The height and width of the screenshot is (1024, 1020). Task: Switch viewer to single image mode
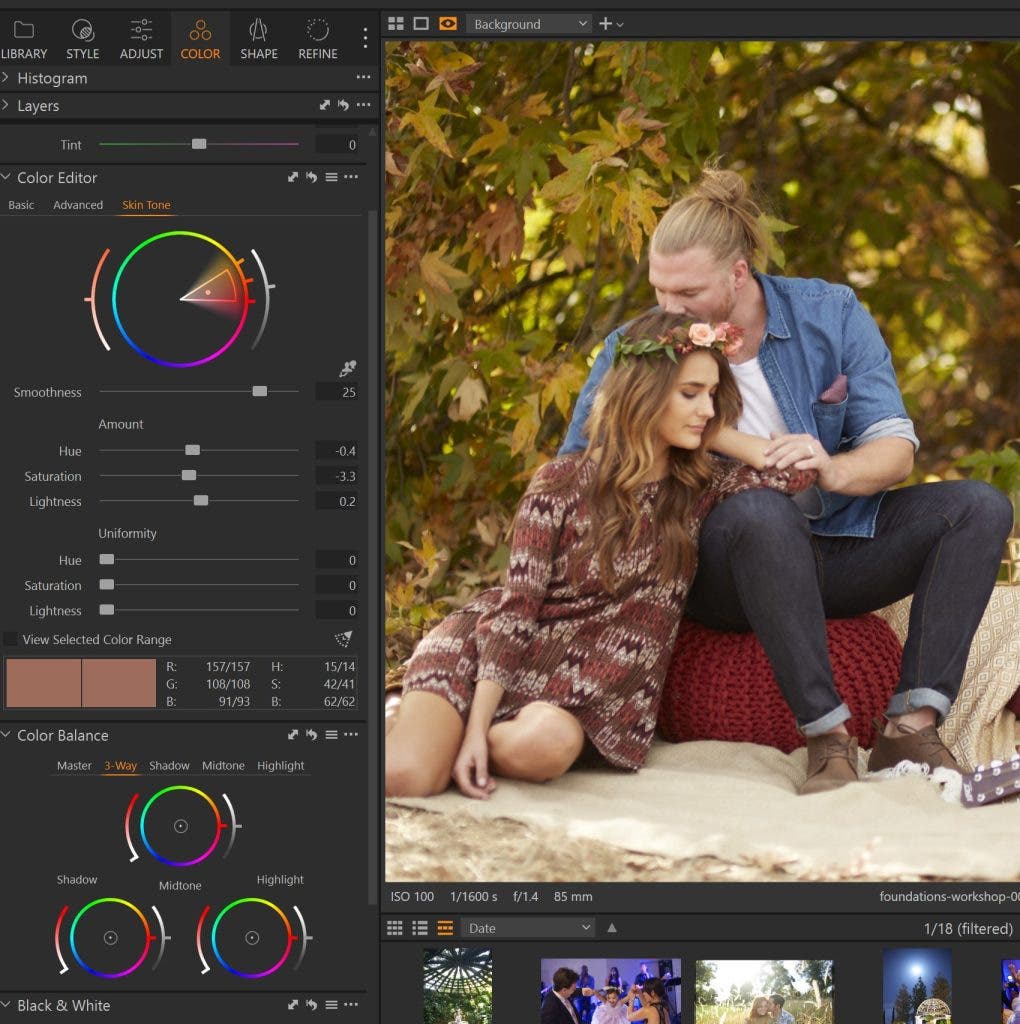(421, 24)
